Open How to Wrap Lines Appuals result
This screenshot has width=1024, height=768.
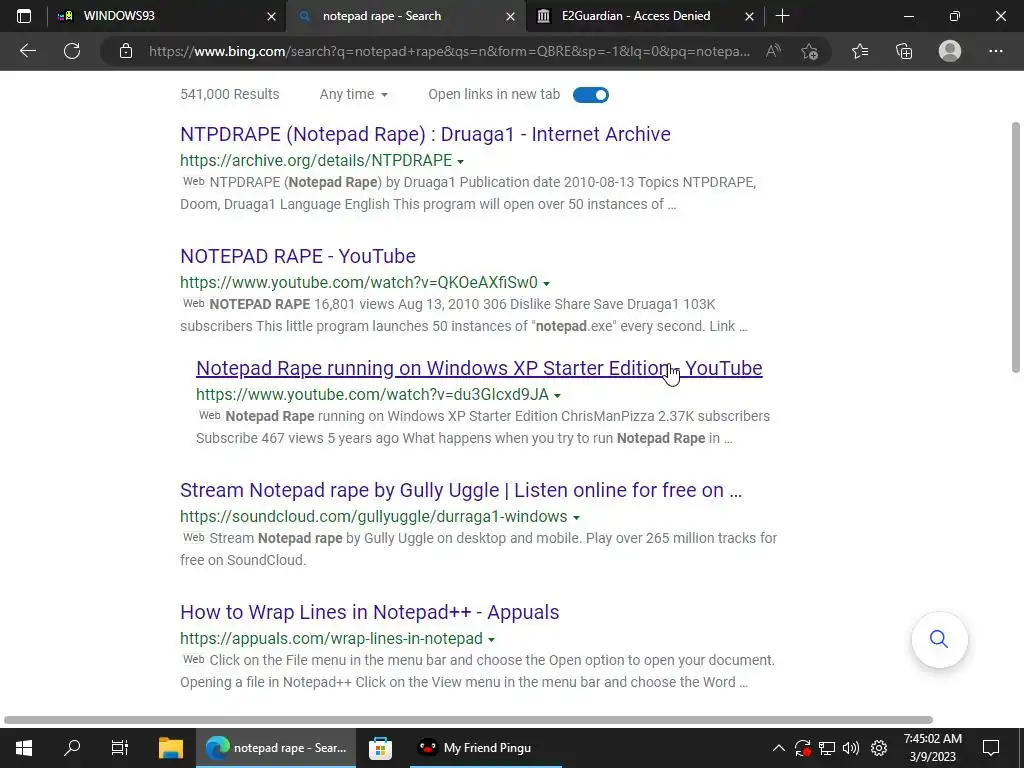coord(370,613)
